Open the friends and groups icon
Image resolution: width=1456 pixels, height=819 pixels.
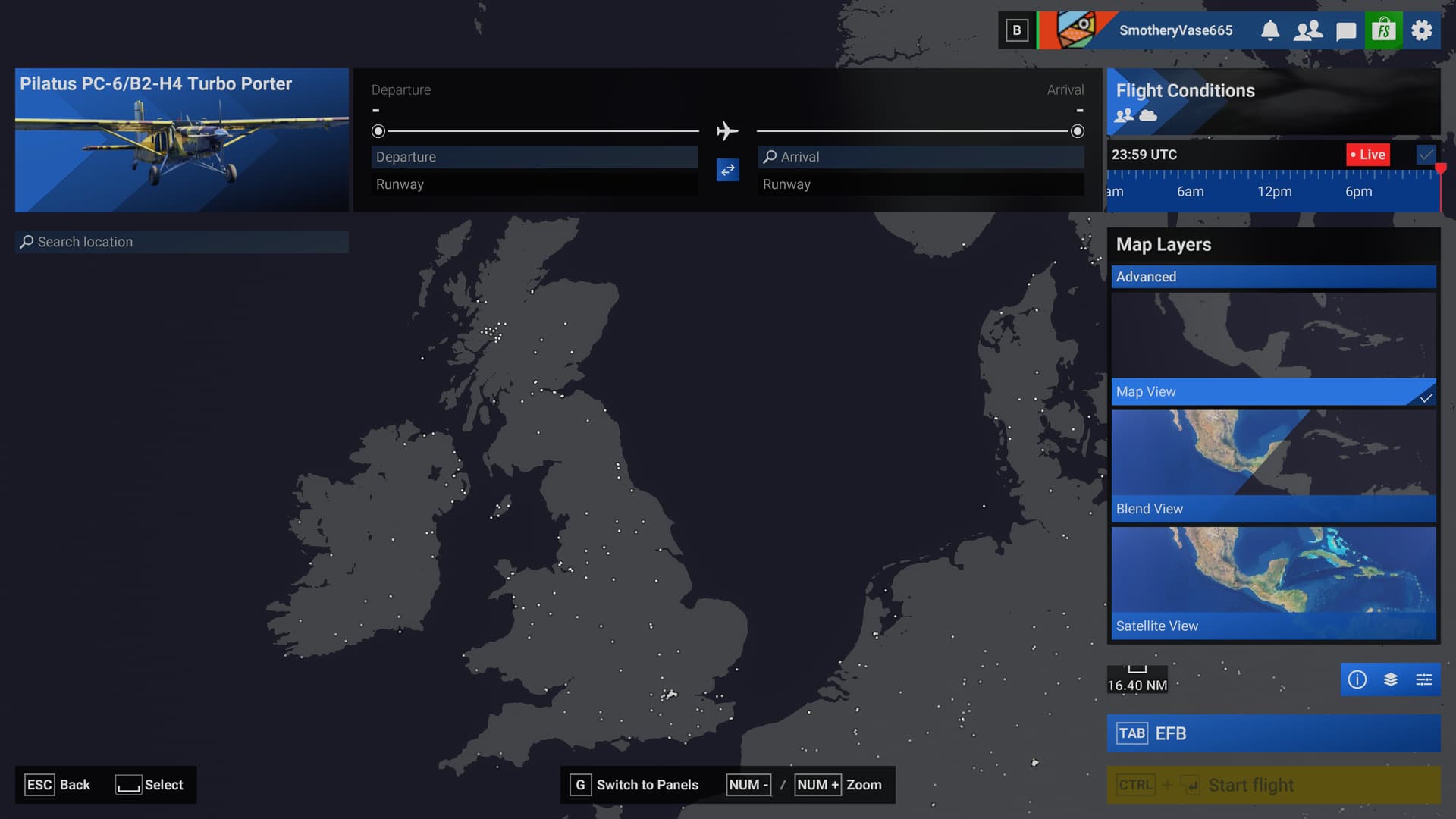click(x=1307, y=30)
